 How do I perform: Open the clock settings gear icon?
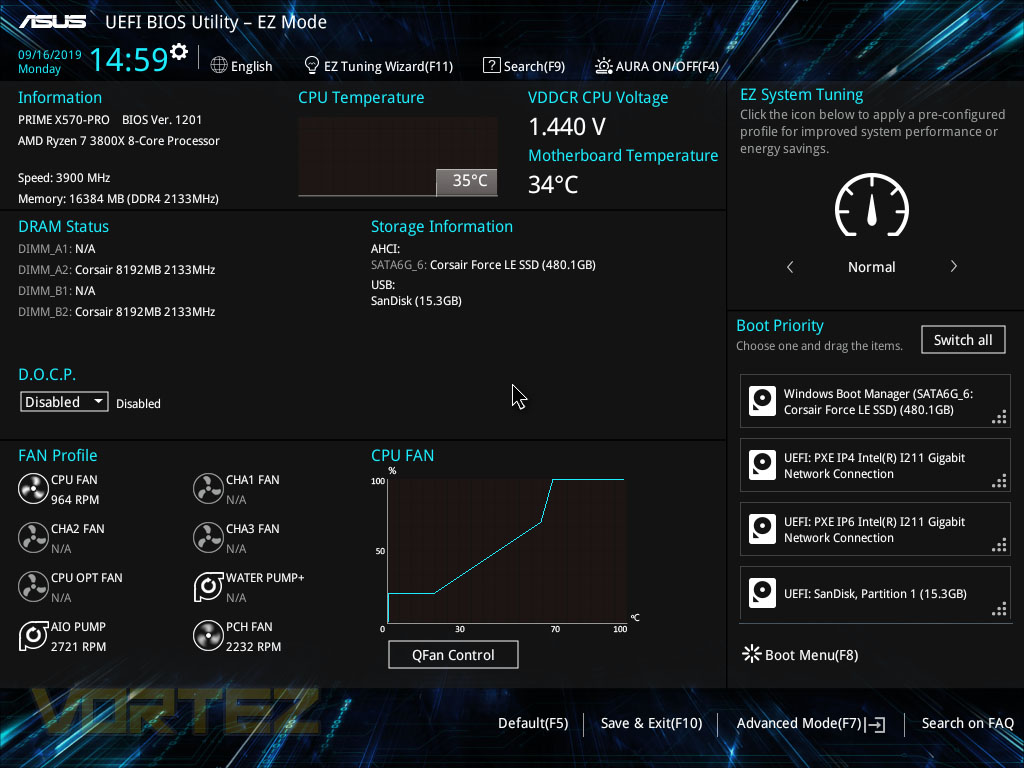[179, 52]
